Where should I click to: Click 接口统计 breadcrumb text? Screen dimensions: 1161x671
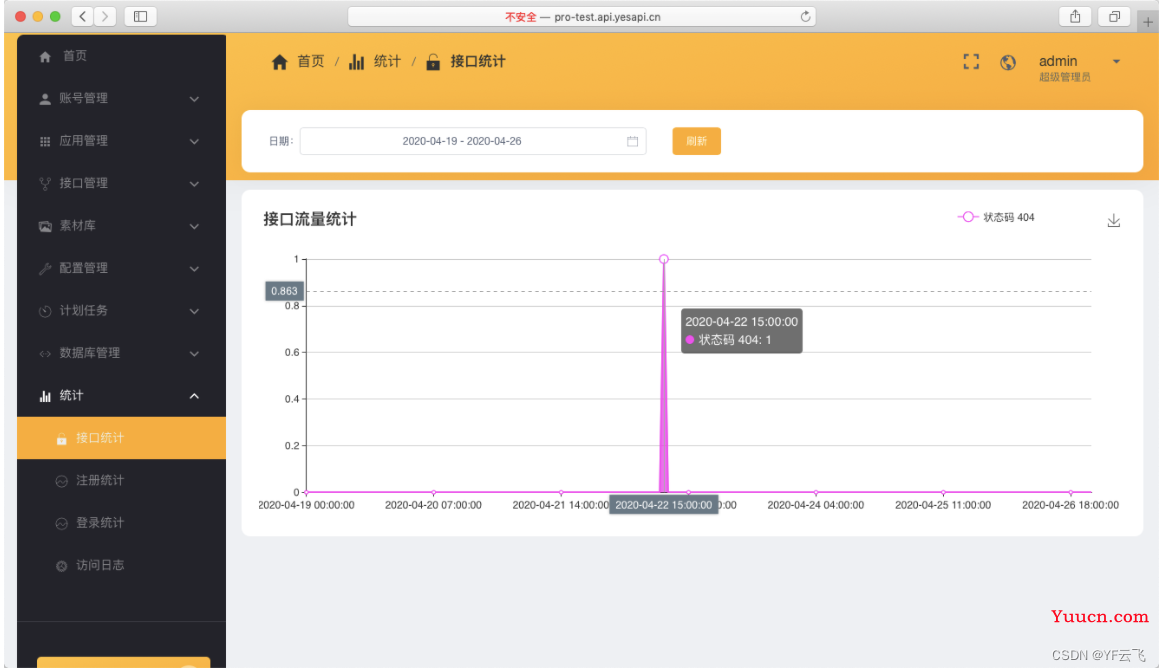pos(478,62)
